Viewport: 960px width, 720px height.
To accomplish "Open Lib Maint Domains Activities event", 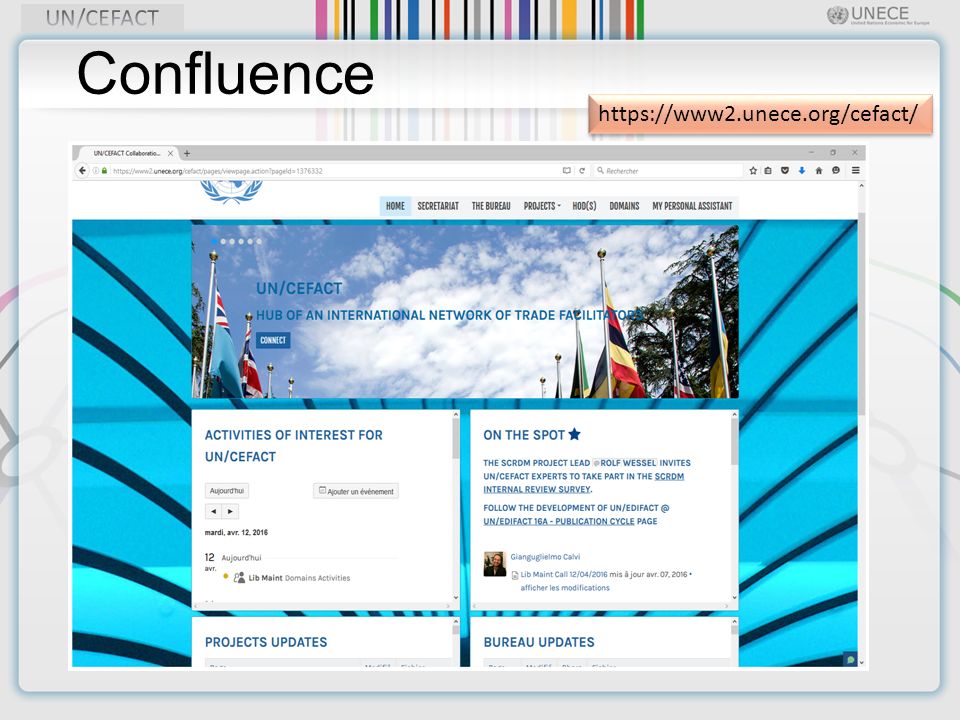I will [x=299, y=578].
